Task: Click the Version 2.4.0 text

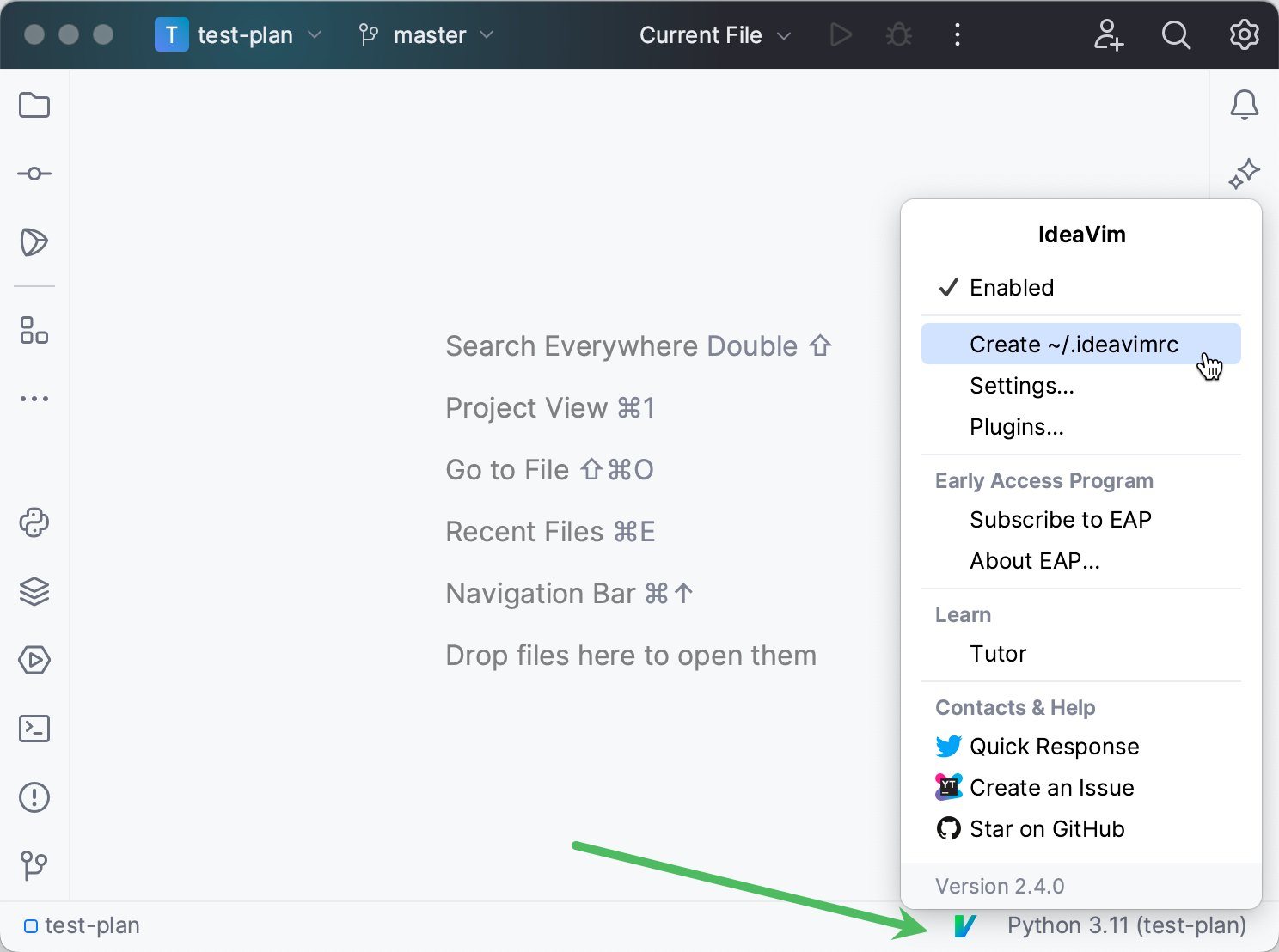Action: coord(1000,886)
